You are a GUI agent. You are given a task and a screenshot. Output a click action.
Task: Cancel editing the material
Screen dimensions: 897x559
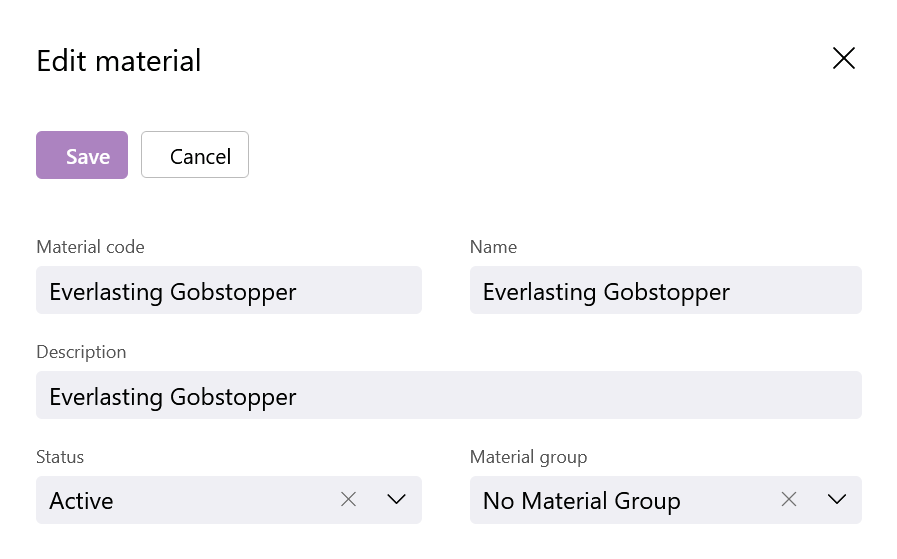(195, 155)
